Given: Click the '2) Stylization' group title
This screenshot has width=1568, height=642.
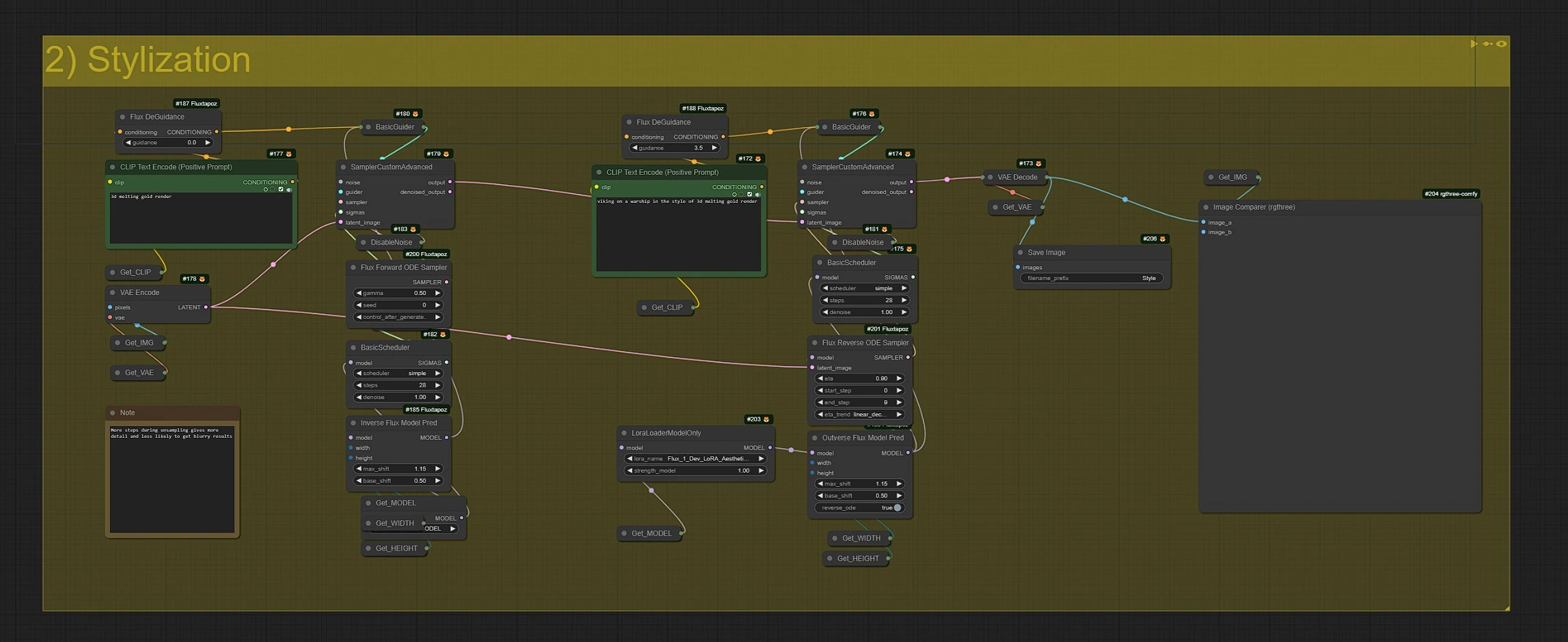Looking at the screenshot, I should (x=148, y=60).
